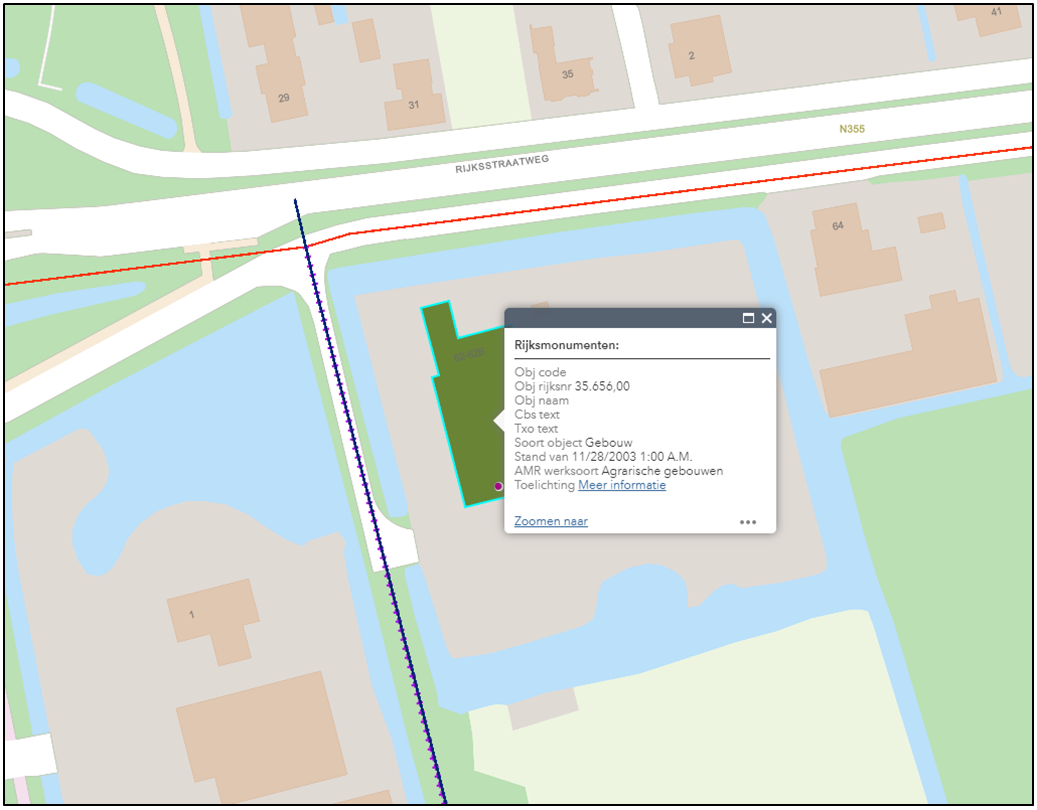Click the RIJKSSTRAATWEG road label
Screen dimensions: 1037x810
coord(502,164)
